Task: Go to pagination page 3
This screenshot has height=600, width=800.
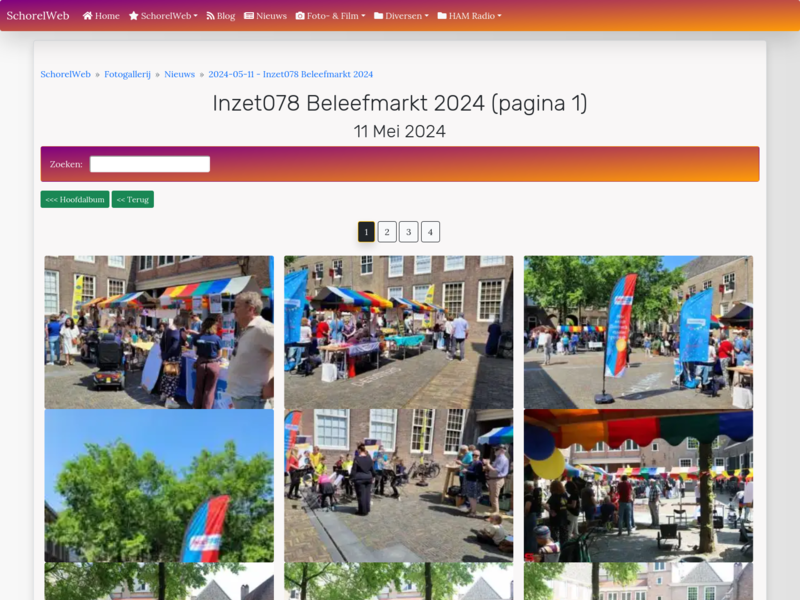Action: [409, 232]
